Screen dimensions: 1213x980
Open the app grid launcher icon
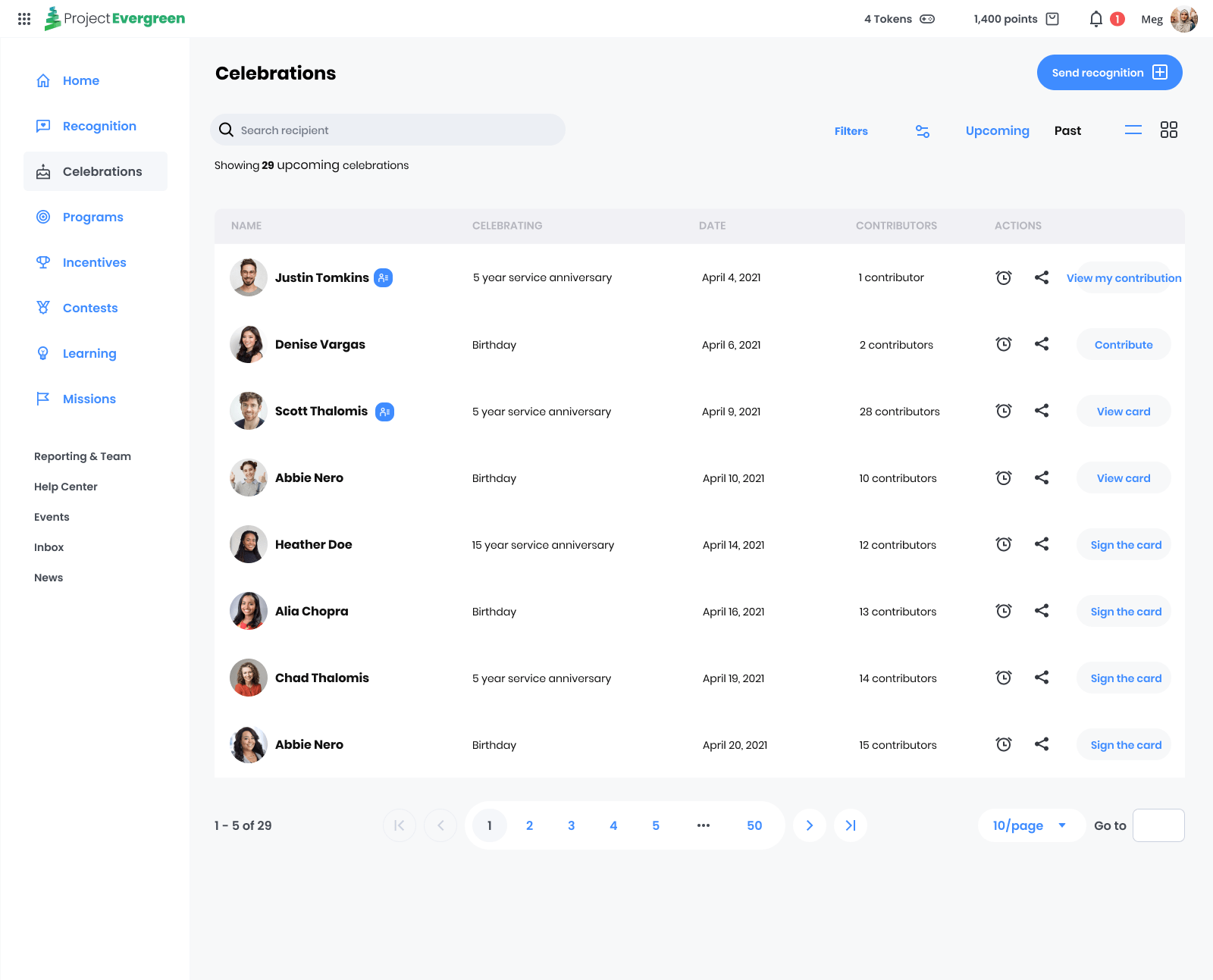(x=24, y=19)
